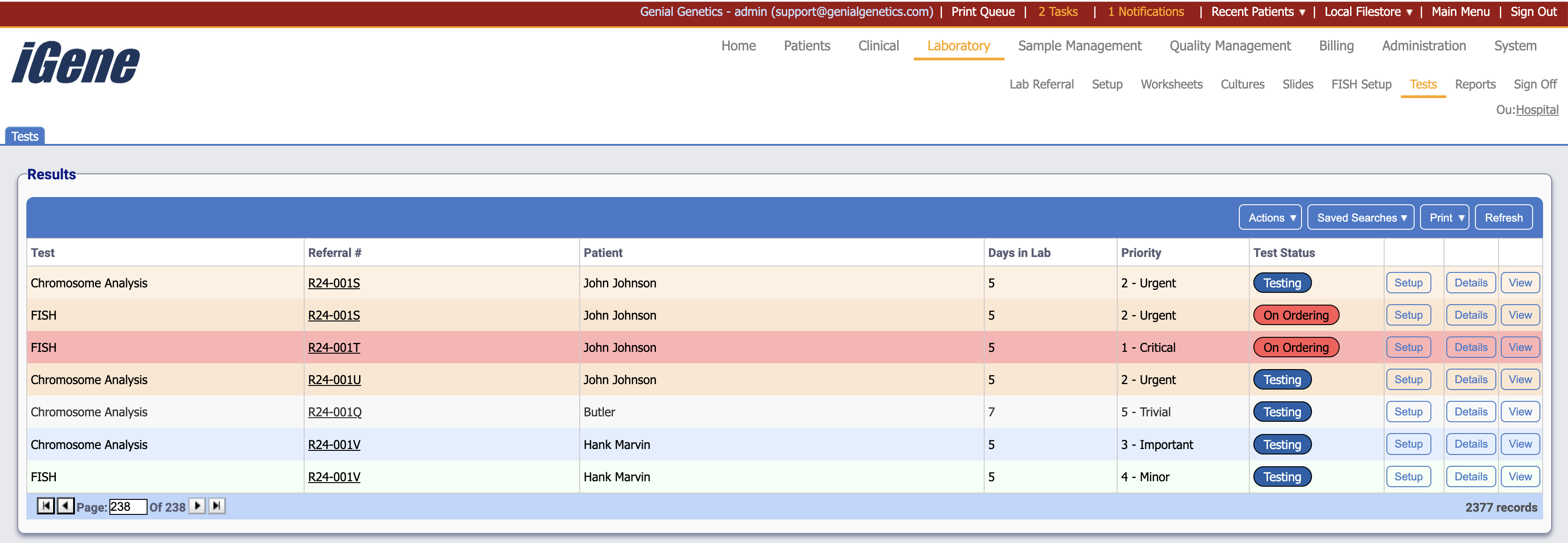Open Local Filestore dropdown
The image size is (1568, 543).
[x=1367, y=12]
